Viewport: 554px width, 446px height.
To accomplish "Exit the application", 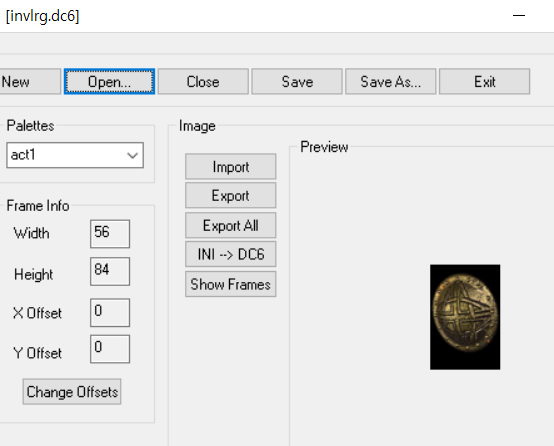I will [484, 82].
